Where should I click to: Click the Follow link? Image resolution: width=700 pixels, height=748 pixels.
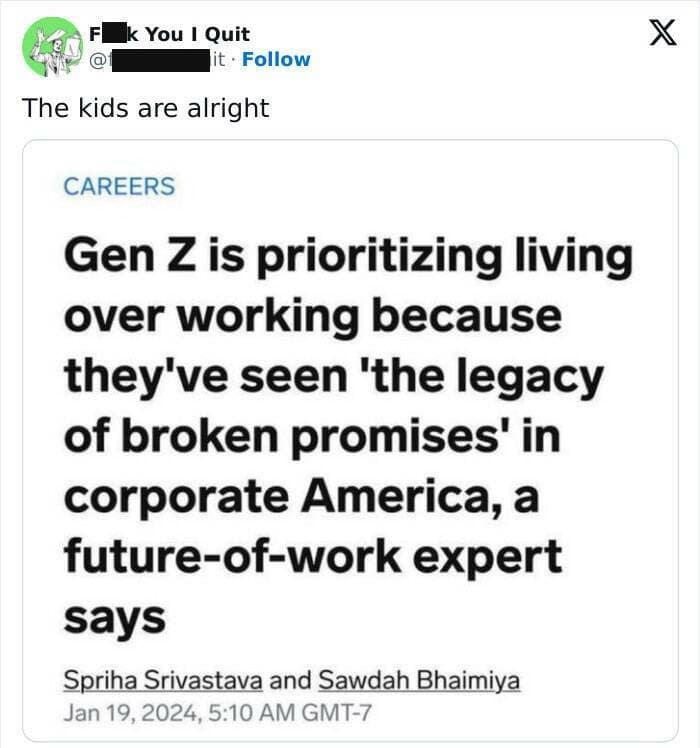coord(277,59)
